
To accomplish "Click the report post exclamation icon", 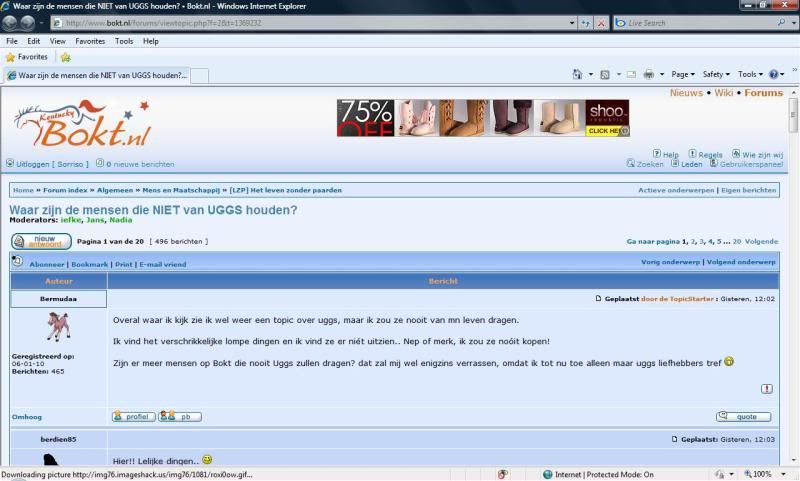I will point(766,389).
